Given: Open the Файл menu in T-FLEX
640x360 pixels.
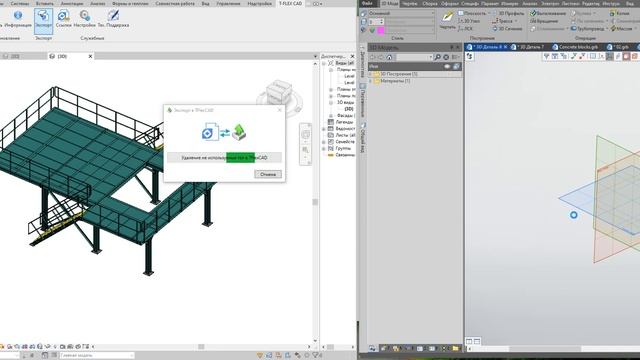Looking at the screenshot, I should pyautogui.click(x=367, y=3).
